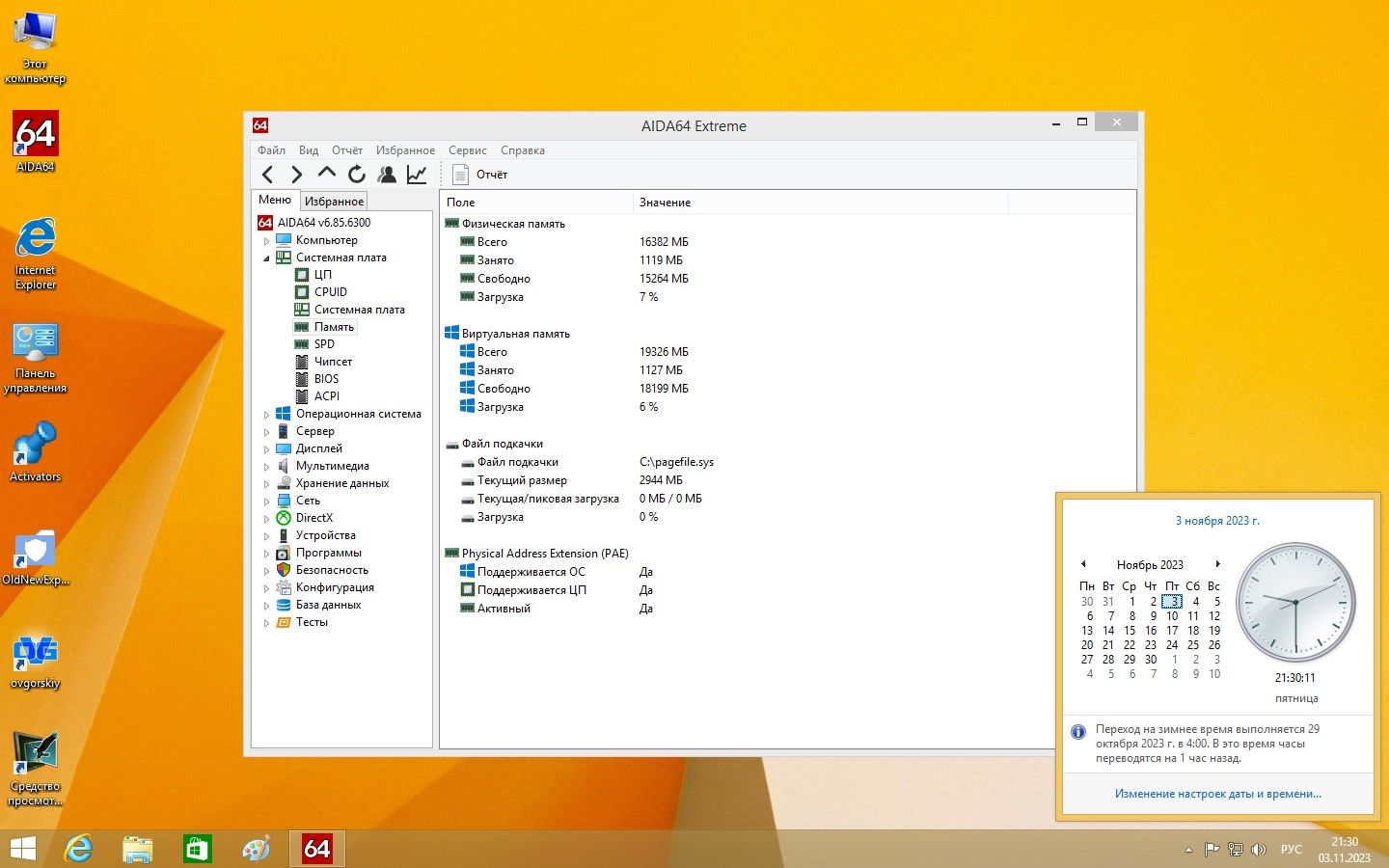This screenshot has height=868, width=1389.
Task: Expand the Операционная система tree node
Action: pyautogui.click(x=267, y=415)
